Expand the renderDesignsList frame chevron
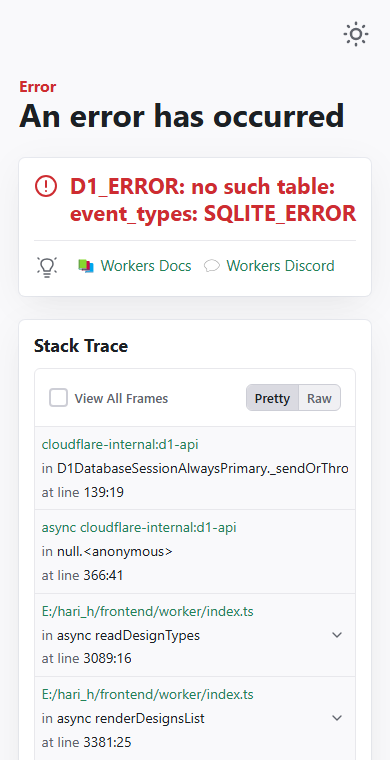 (x=337, y=718)
